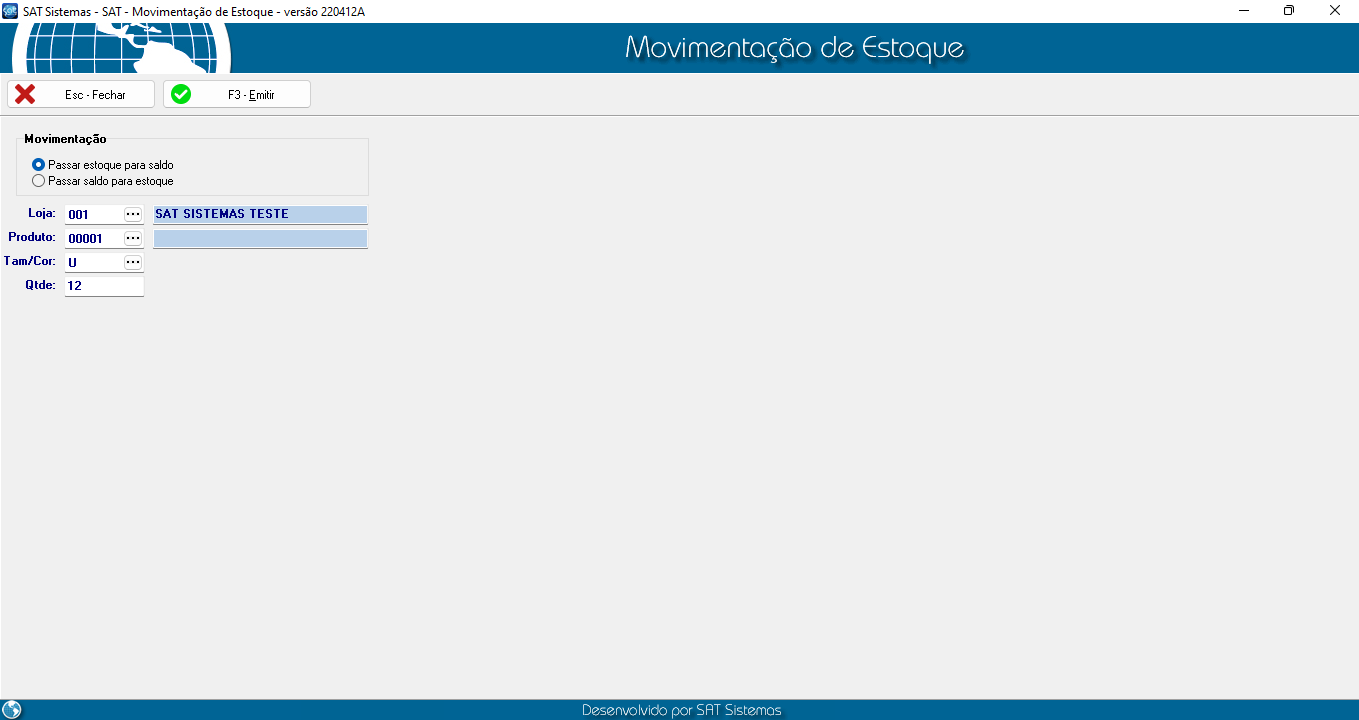1359x720 pixels.
Task: Select "Passar estoque para saldo" option
Action: 39,165
